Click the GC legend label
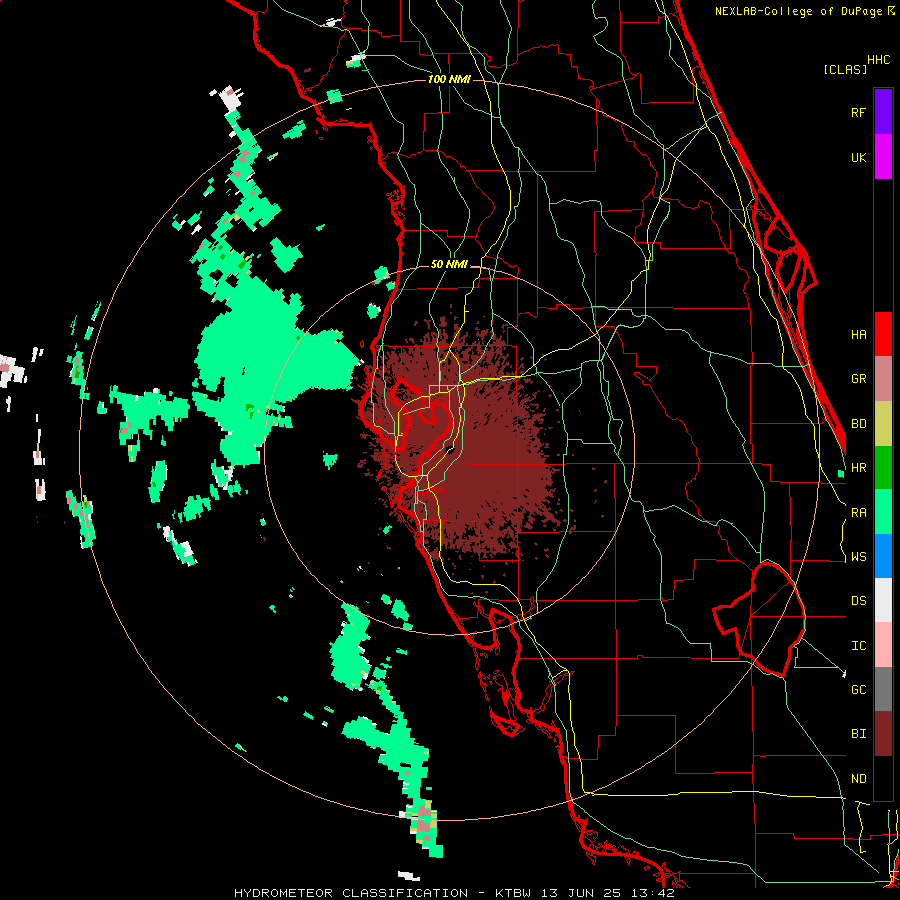This screenshot has height=900, width=900. (x=858, y=690)
